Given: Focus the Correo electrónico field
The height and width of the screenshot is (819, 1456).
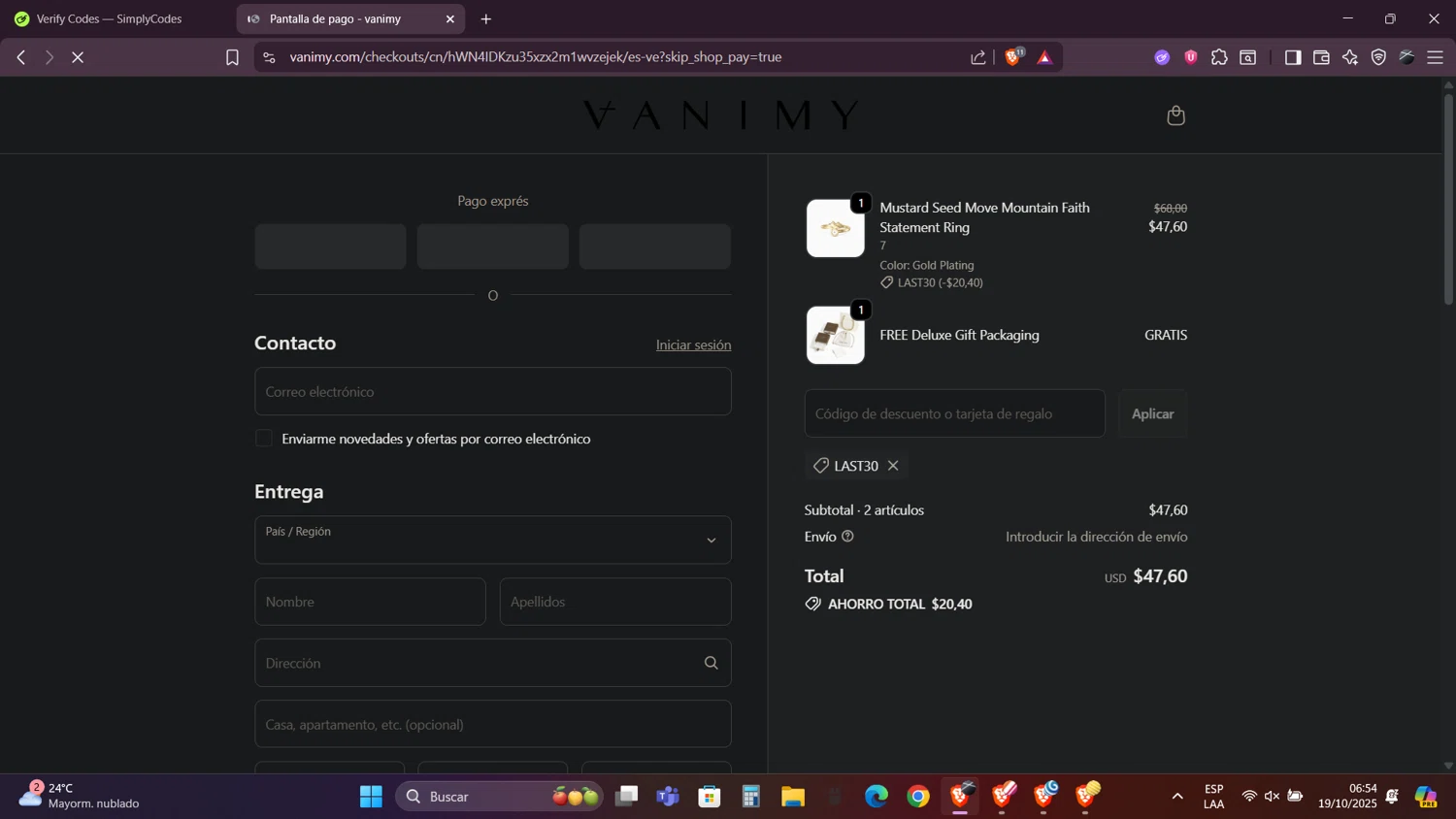Looking at the screenshot, I should pos(493,391).
